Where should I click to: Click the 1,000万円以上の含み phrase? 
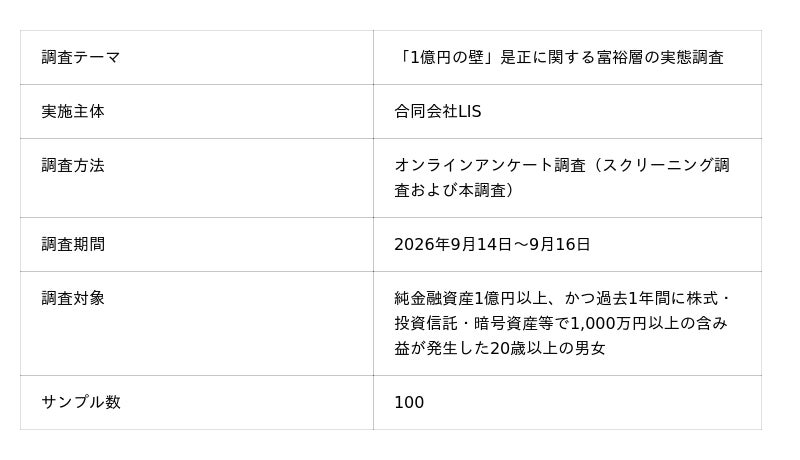(648, 323)
